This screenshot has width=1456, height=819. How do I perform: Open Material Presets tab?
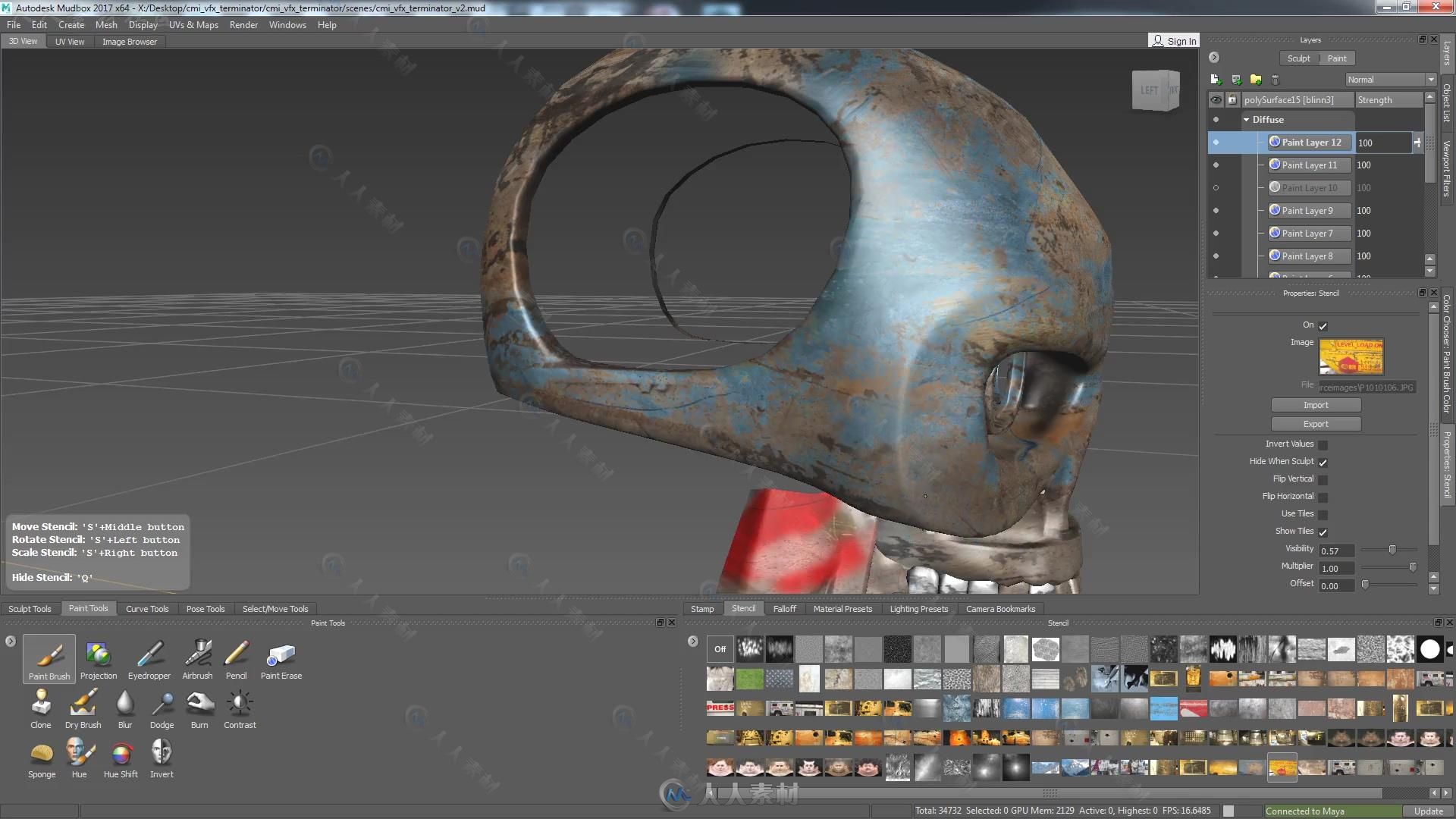tap(843, 609)
